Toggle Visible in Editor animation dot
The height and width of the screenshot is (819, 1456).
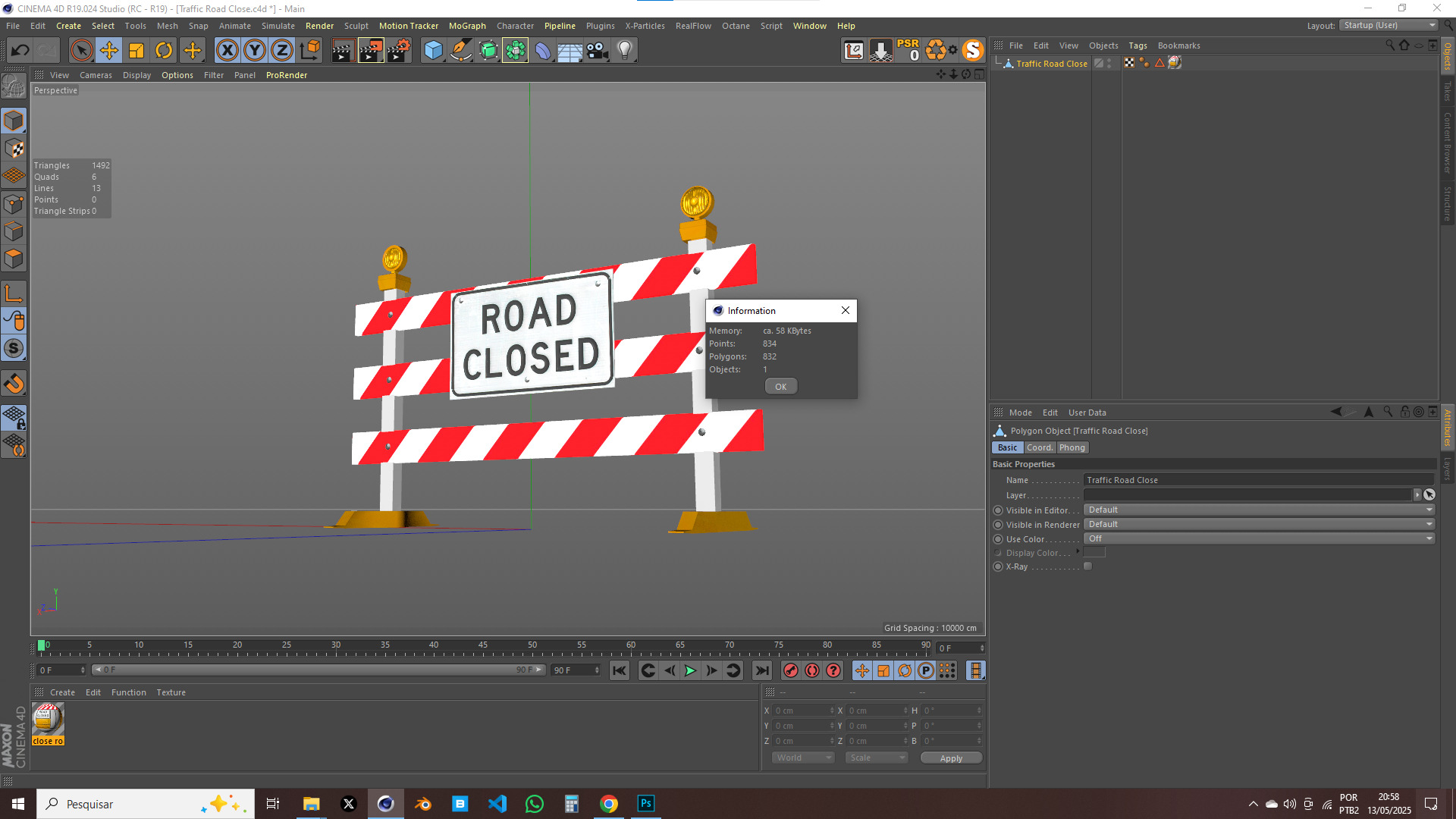coord(998,510)
